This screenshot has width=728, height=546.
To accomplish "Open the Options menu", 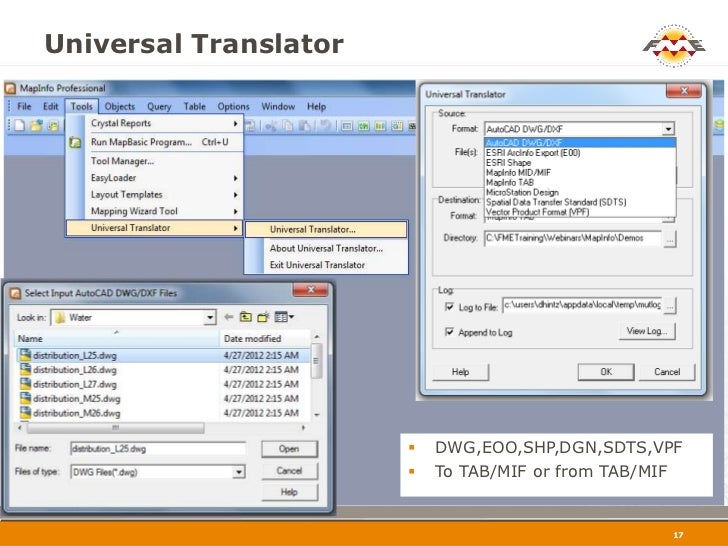I will (x=234, y=106).
